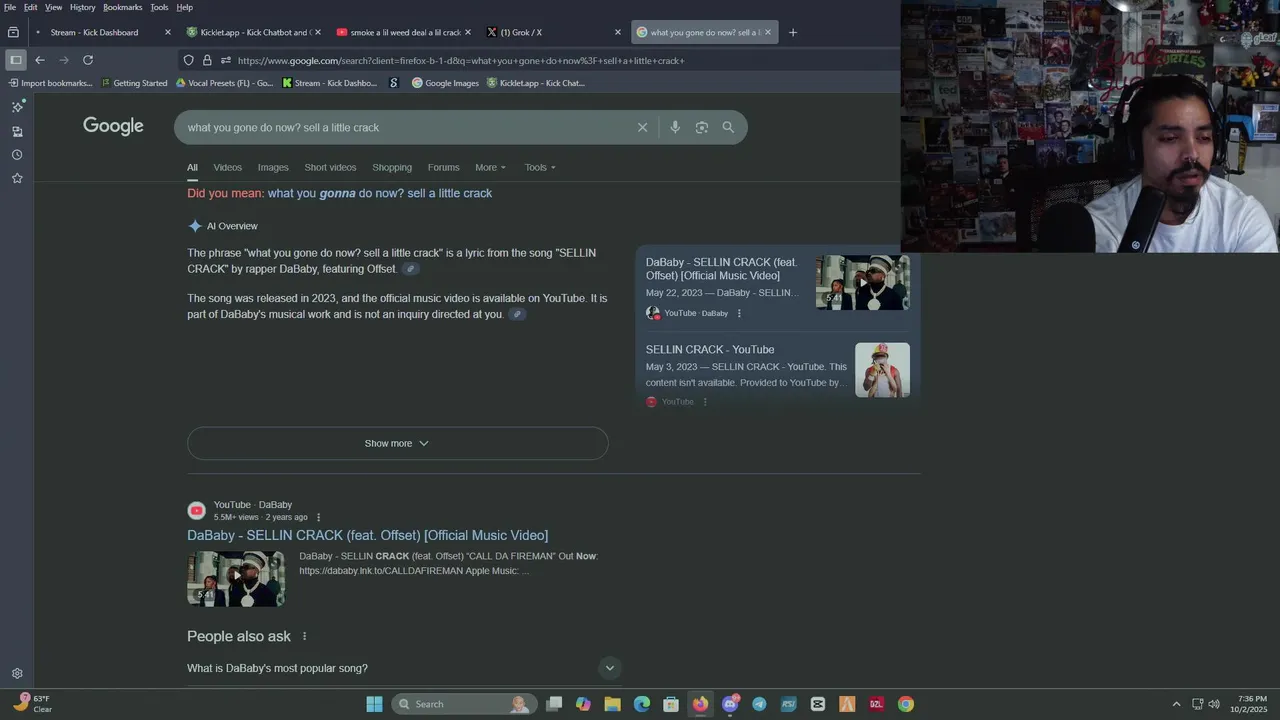This screenshot has height=720, width=1280.
Task: View site info via the padlock icon
Action: pyautogui.click(x=207, y=60)
